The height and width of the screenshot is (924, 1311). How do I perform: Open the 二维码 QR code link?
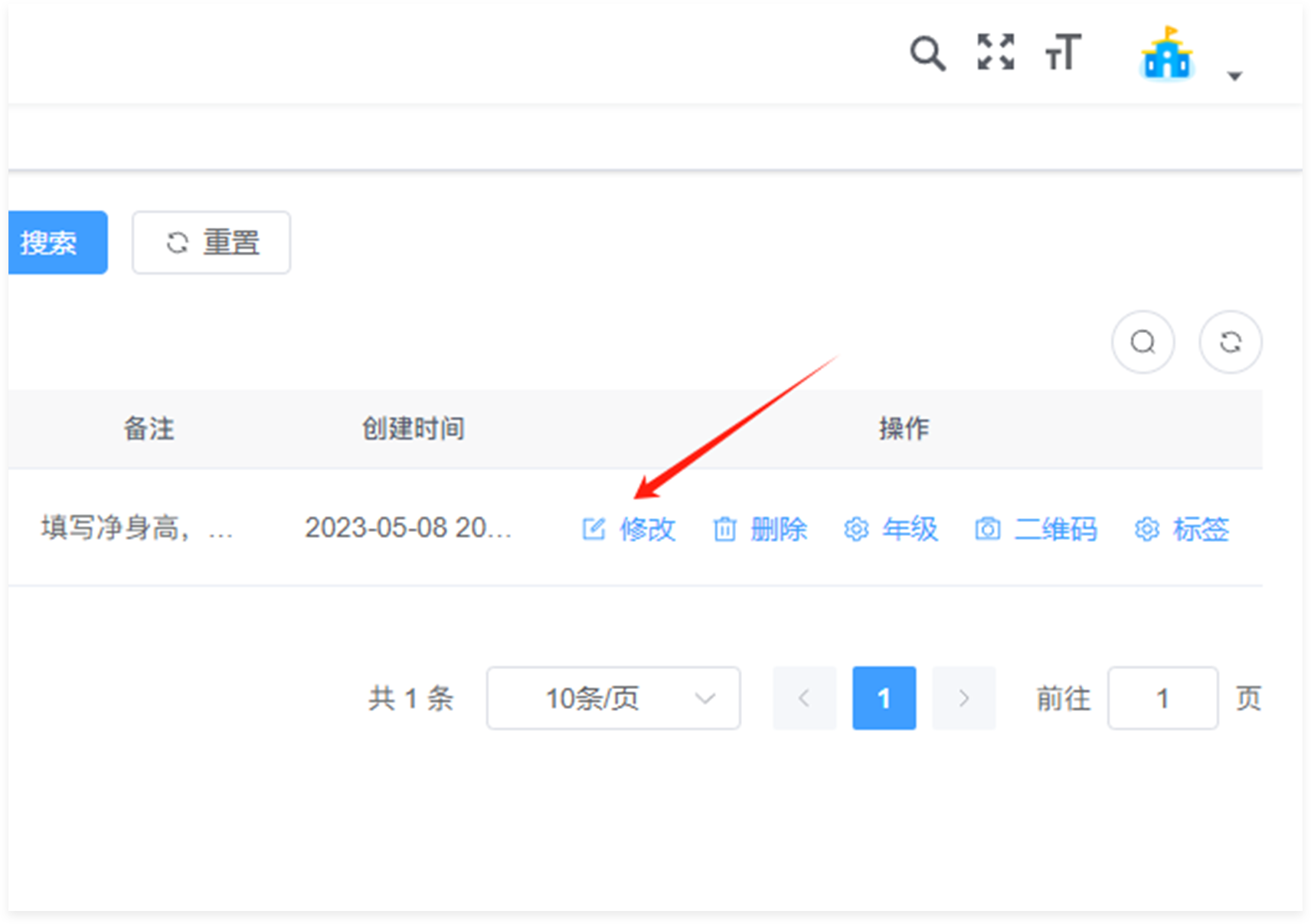tap(1035, 529)
